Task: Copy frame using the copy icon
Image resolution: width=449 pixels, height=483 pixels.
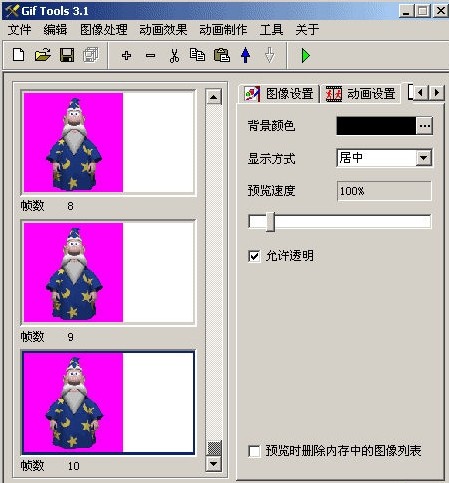Action: [x=197, y=55]
